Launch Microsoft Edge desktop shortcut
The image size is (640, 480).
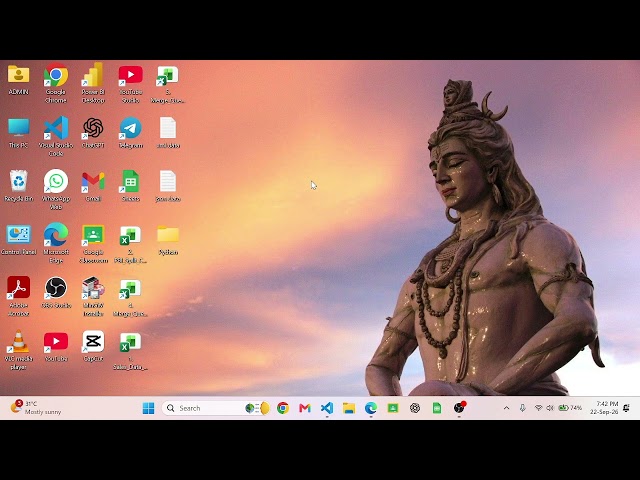(56, 243)
